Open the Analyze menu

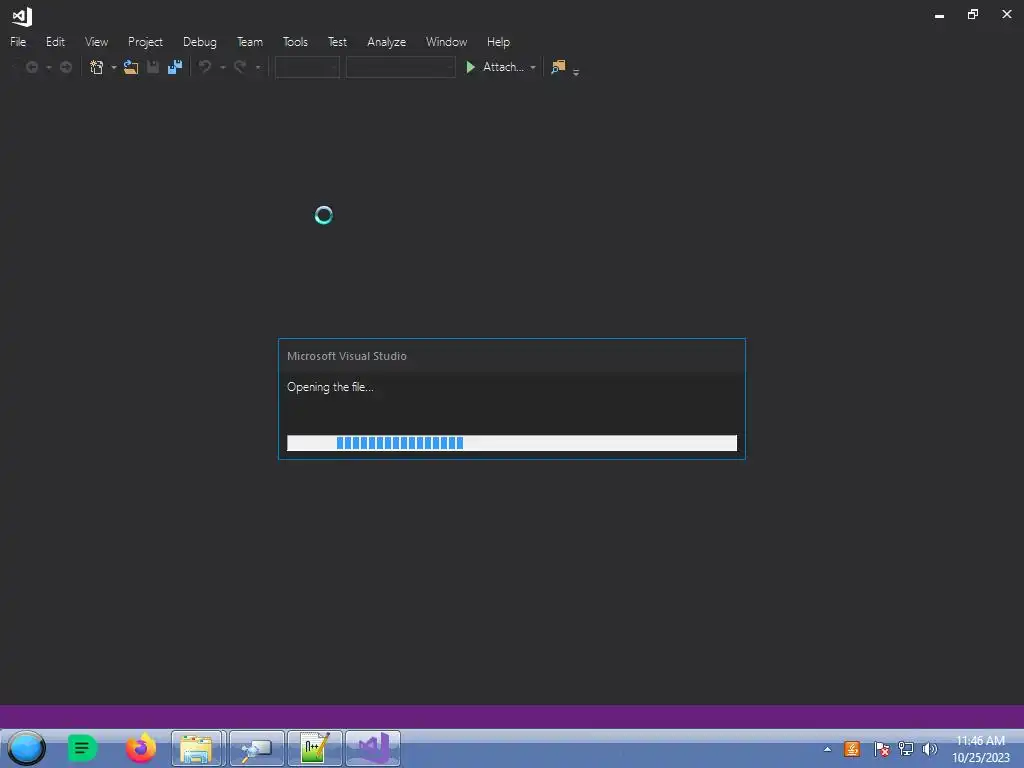(387, 42)
